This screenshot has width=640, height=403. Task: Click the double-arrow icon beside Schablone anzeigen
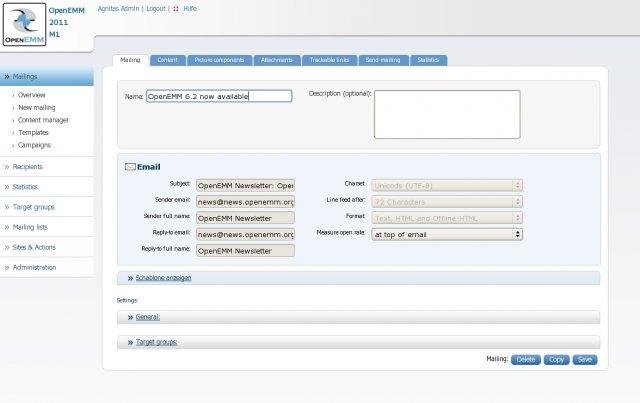[x=130, y=278]
